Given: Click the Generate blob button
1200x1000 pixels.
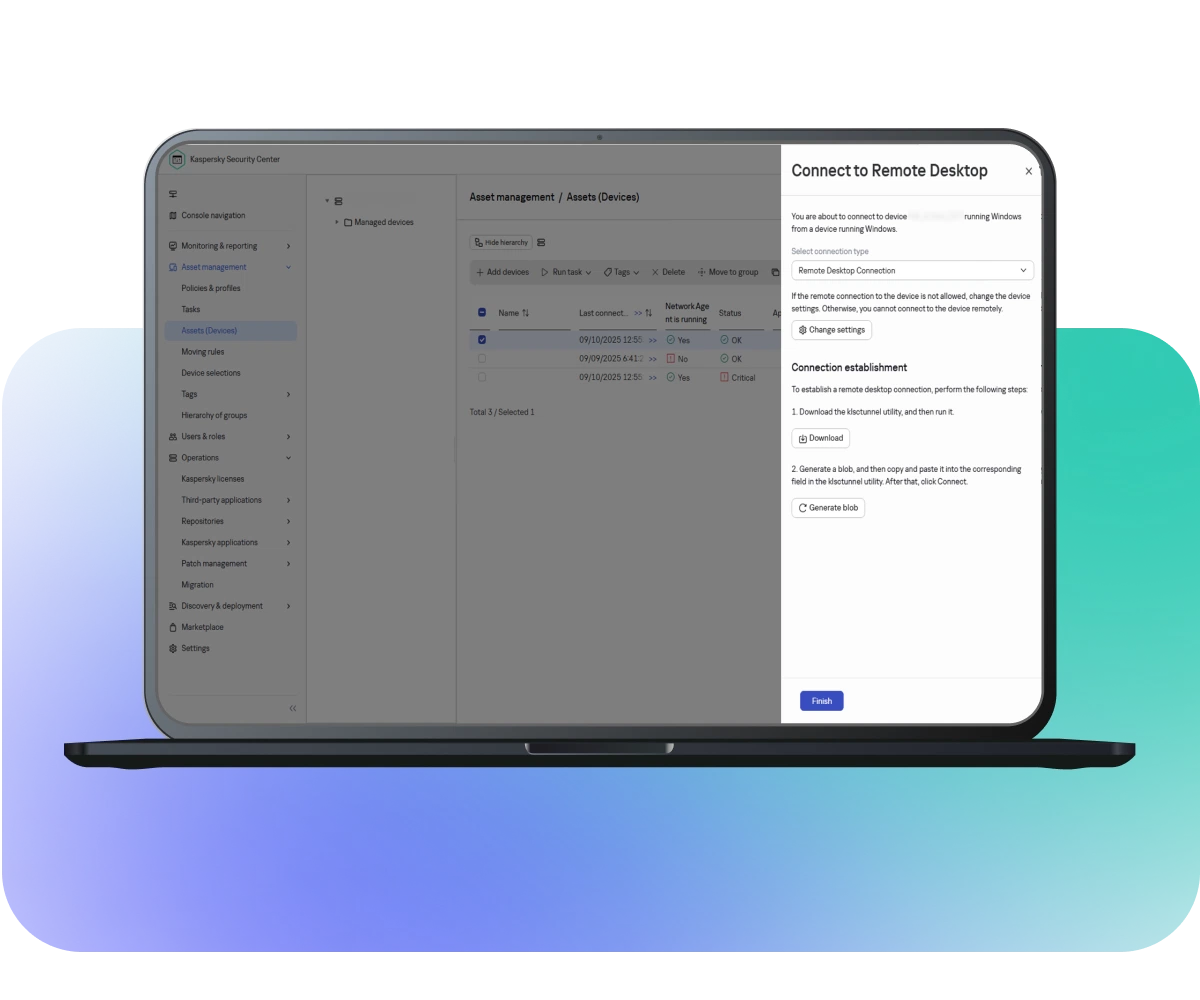Looking at the screenshot, I should 828,508.
